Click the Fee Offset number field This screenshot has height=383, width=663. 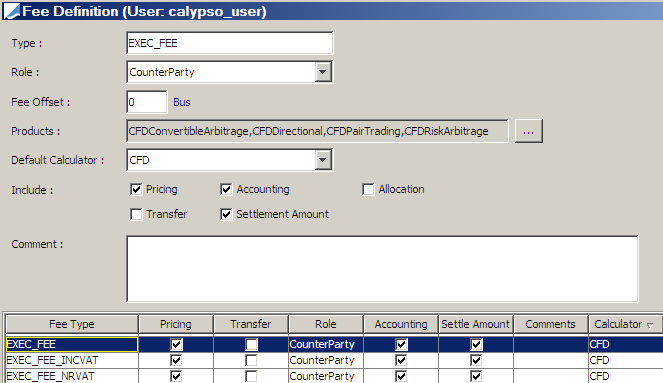[147, 102]
